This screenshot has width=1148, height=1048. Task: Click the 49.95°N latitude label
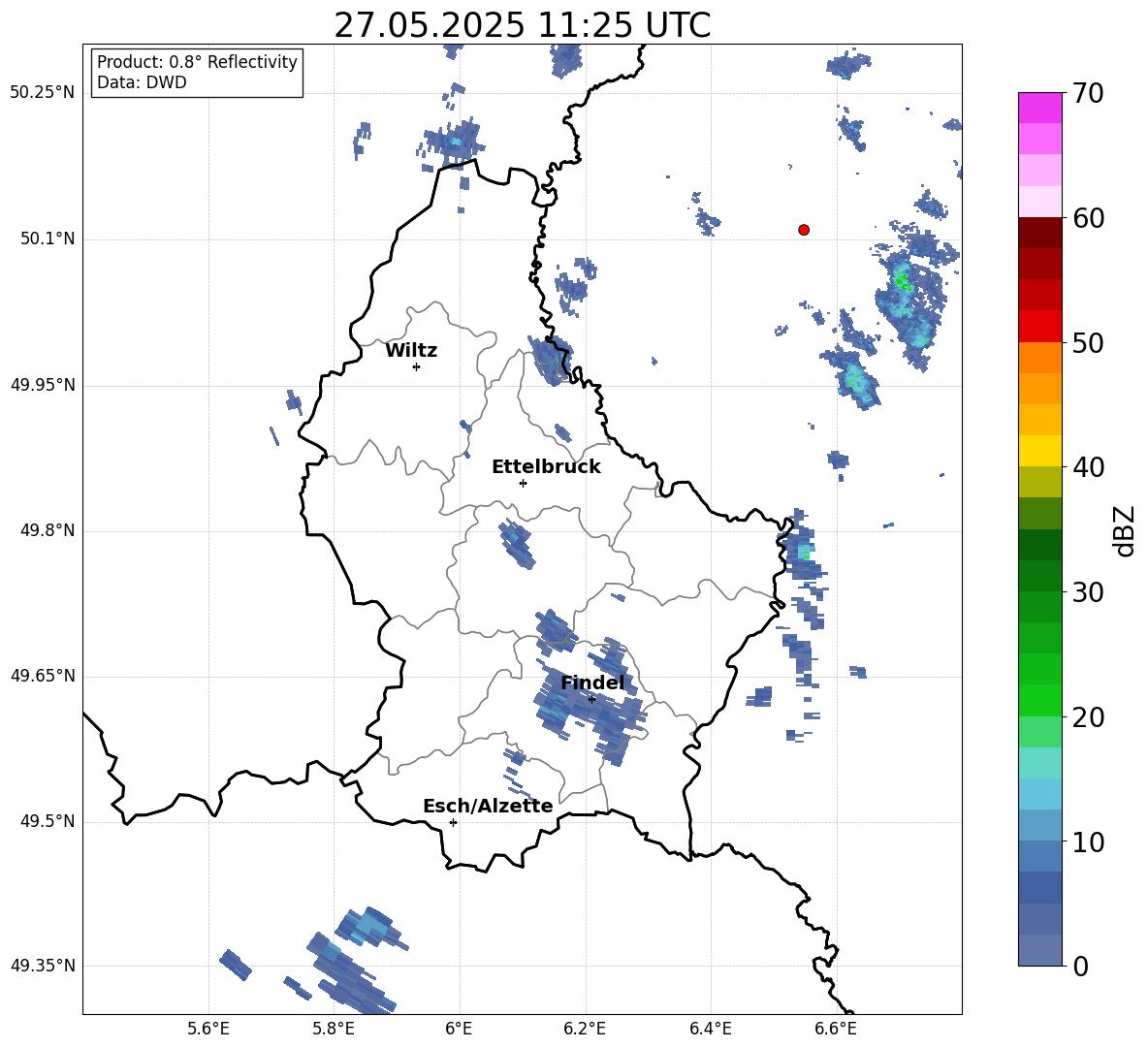coord(43,385)
